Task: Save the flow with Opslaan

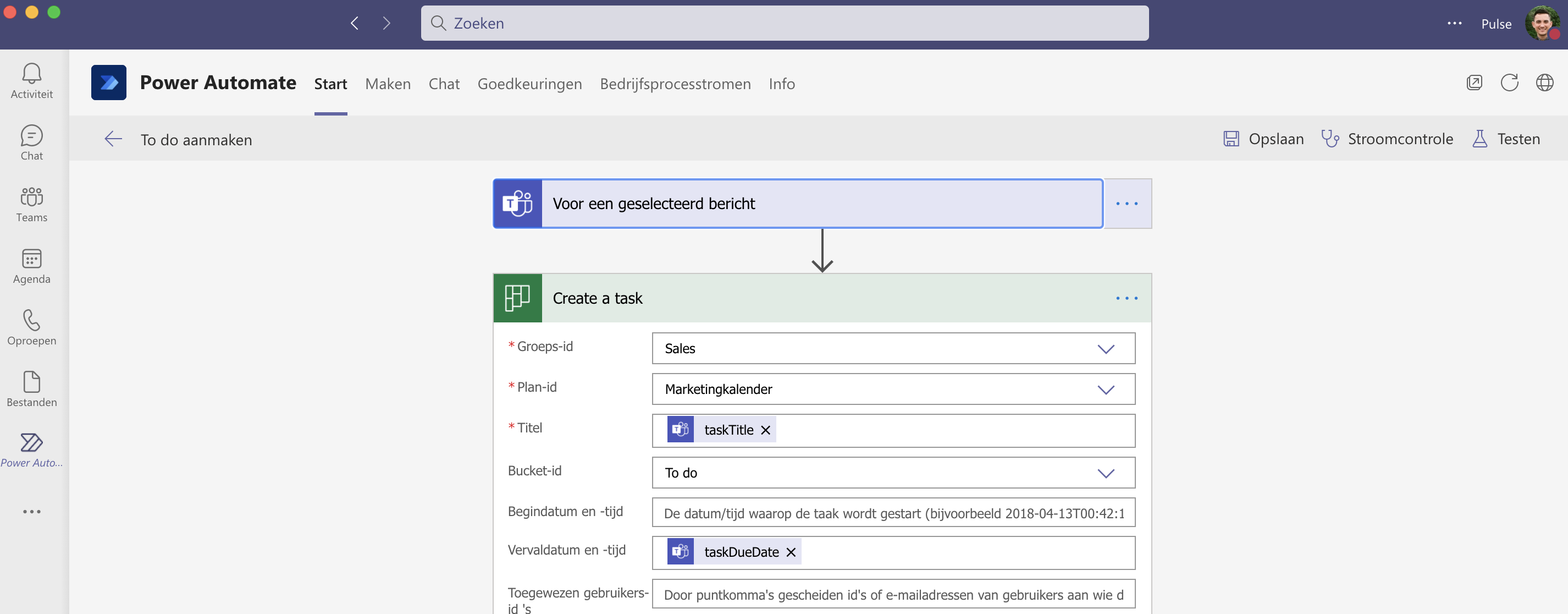Action: [x=1263, y=139]
